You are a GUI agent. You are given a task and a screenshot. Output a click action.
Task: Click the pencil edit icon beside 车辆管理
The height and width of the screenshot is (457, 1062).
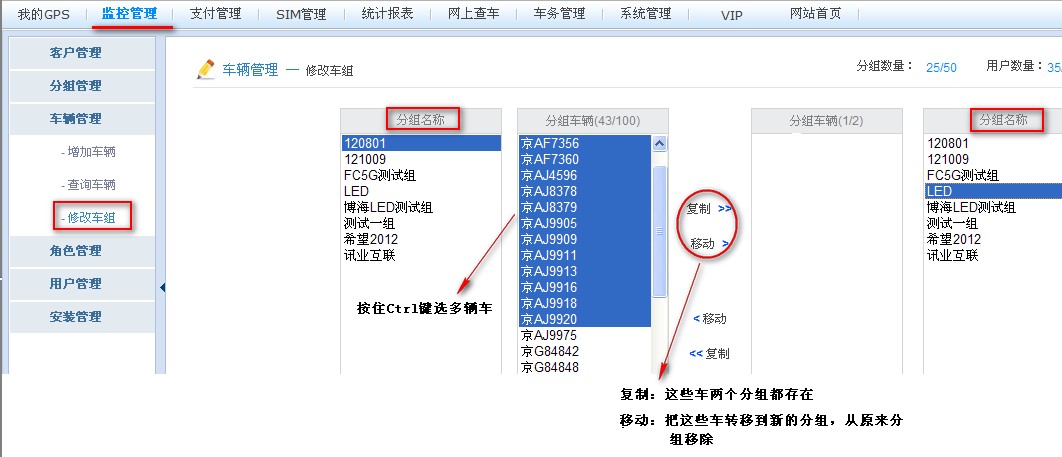[x=206, y=69]
